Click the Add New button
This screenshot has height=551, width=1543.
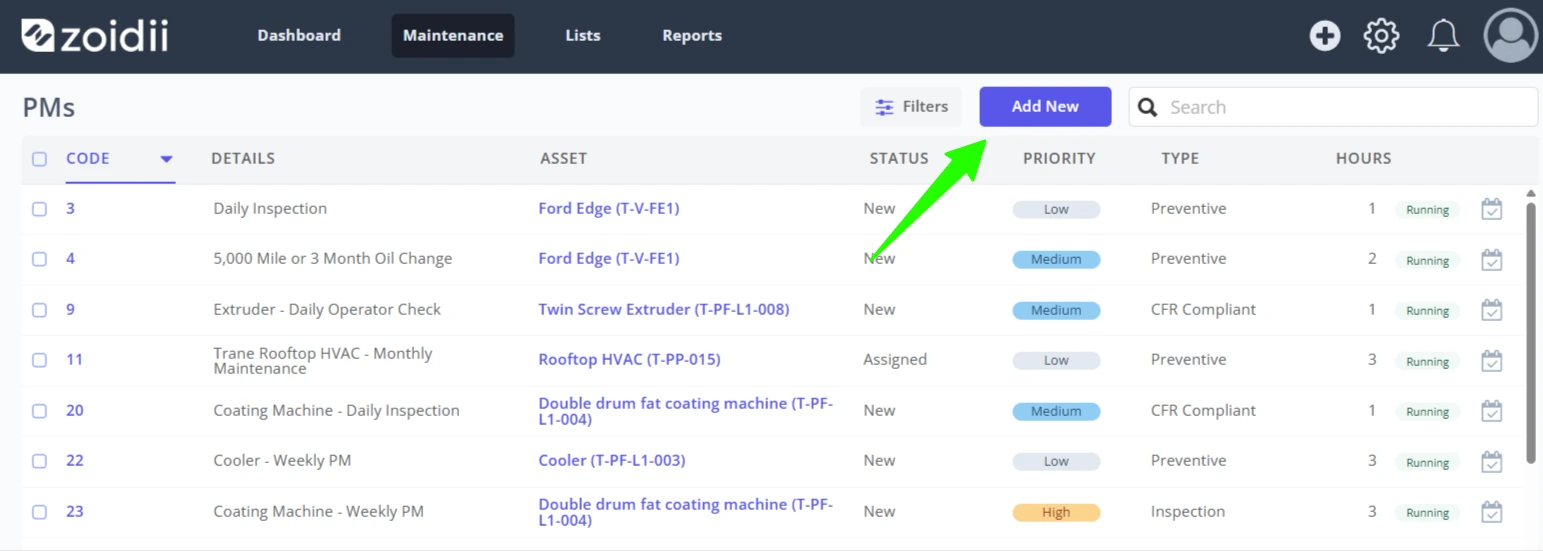[x=1045, y=107]
